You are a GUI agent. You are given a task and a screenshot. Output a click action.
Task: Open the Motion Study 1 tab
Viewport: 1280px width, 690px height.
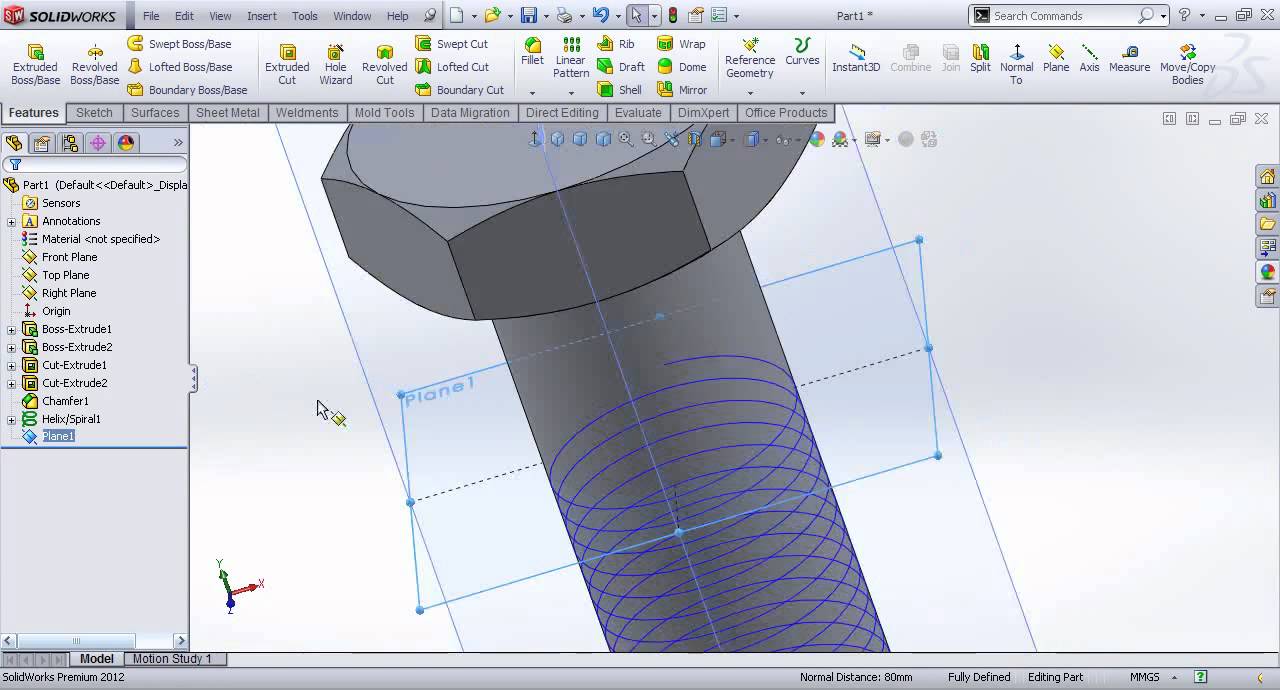172,659
